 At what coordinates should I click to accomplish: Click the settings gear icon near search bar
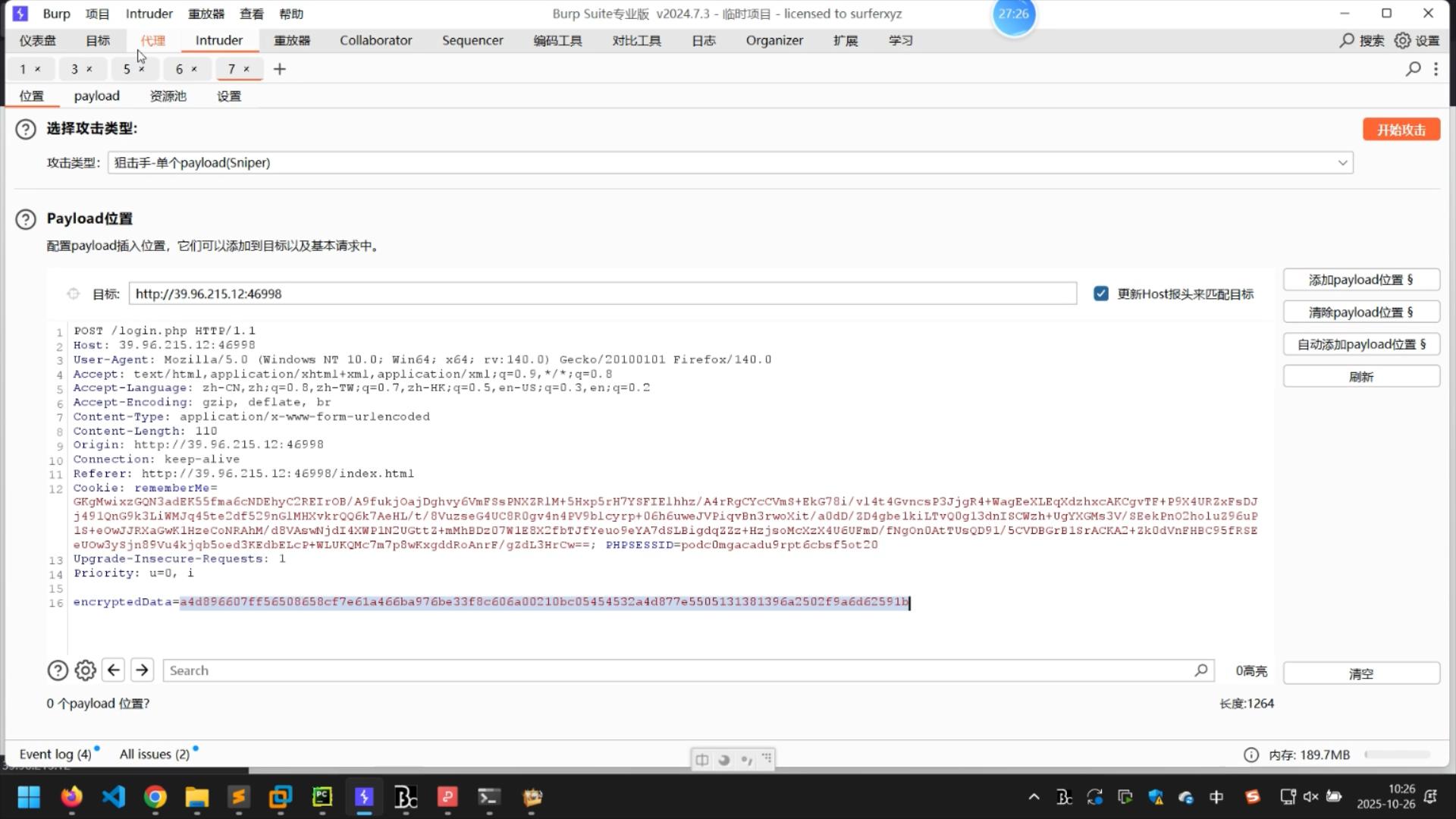[85, 670]
